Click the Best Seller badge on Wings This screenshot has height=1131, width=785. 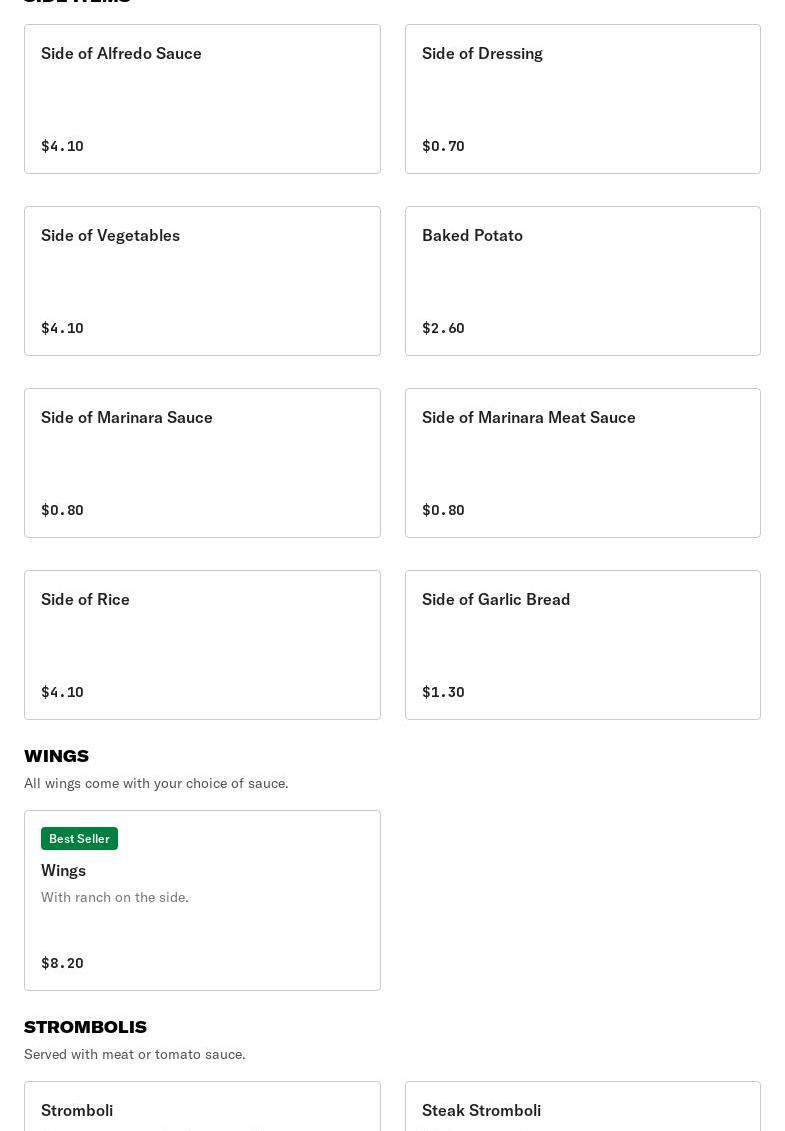pos(79,838)
